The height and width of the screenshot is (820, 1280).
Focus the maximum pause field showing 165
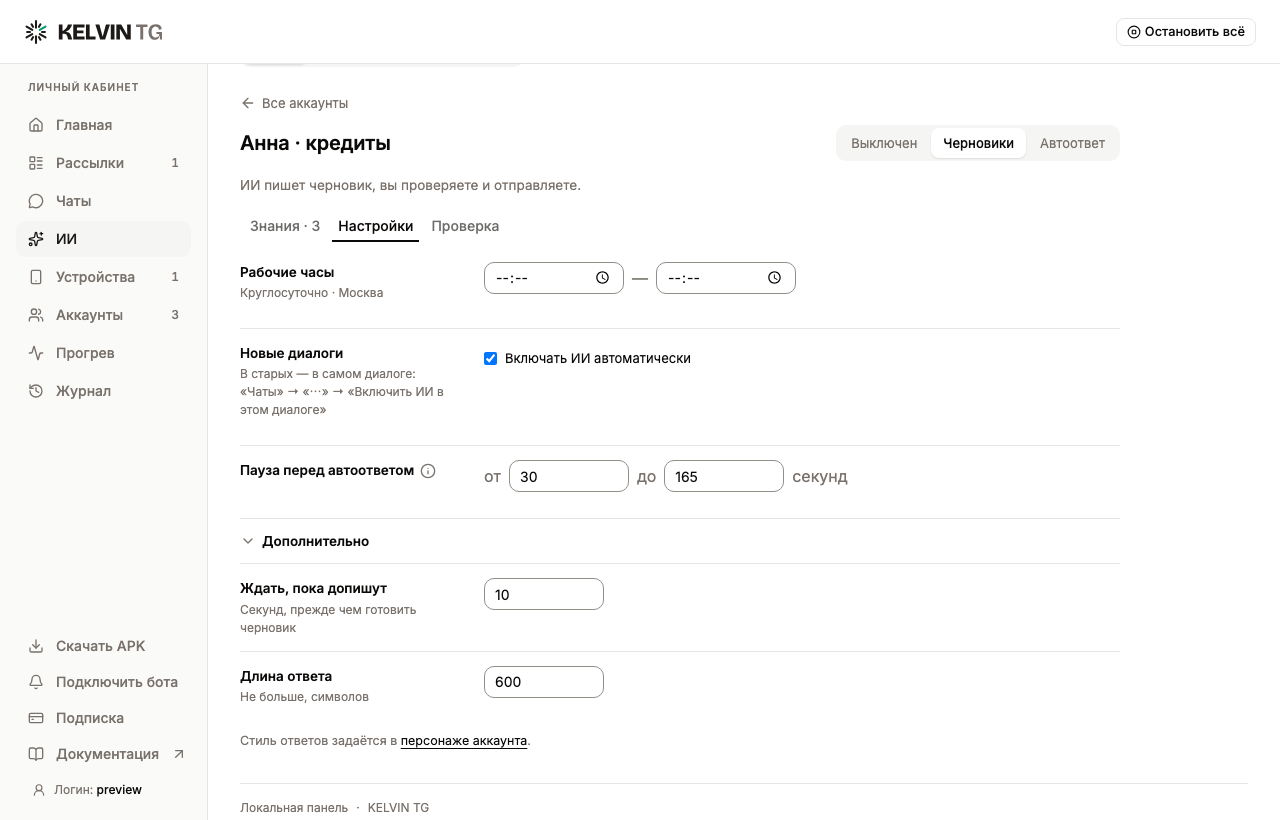click(x=724, y=476)
